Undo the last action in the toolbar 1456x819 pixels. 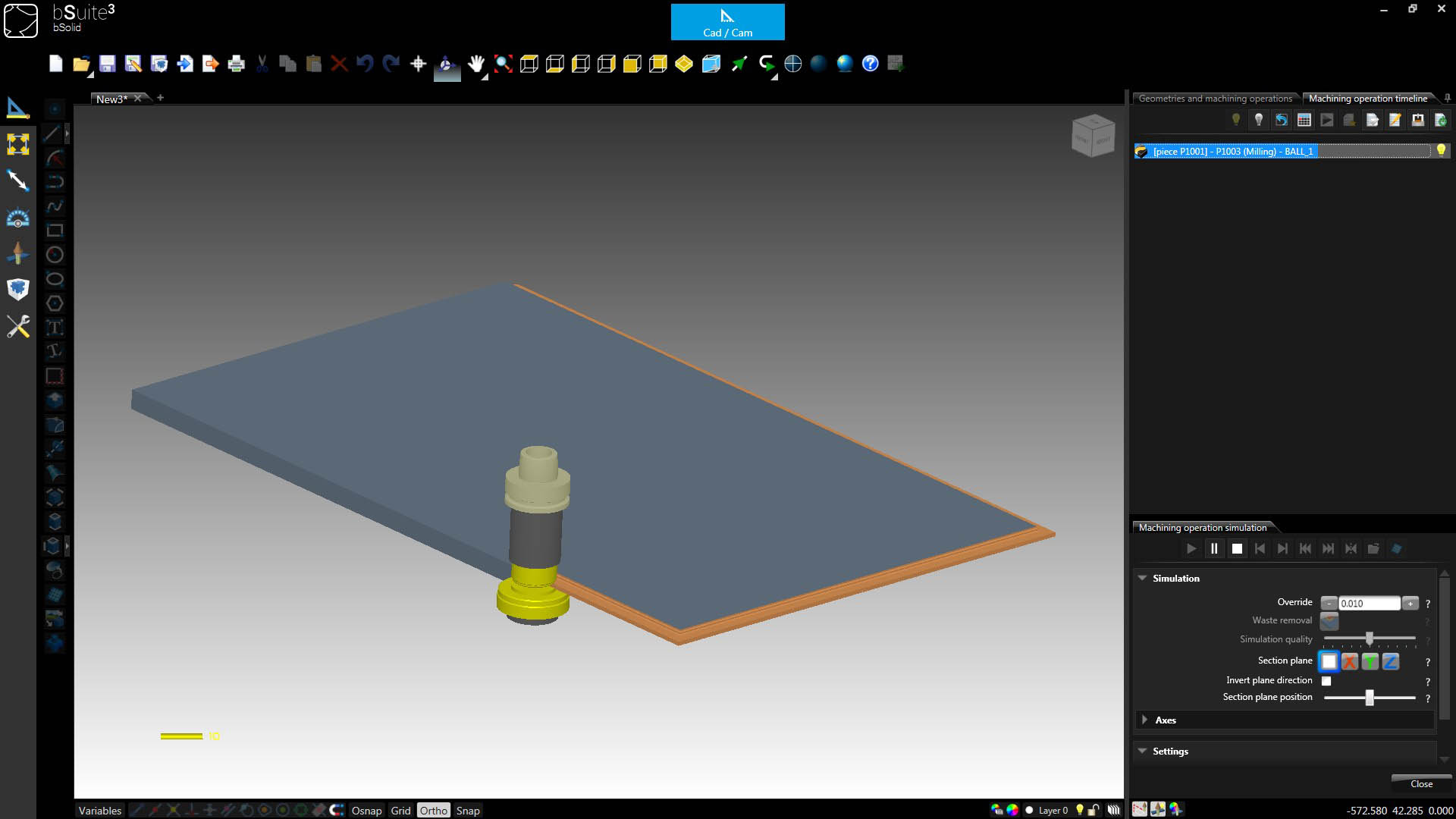(365, 64)
